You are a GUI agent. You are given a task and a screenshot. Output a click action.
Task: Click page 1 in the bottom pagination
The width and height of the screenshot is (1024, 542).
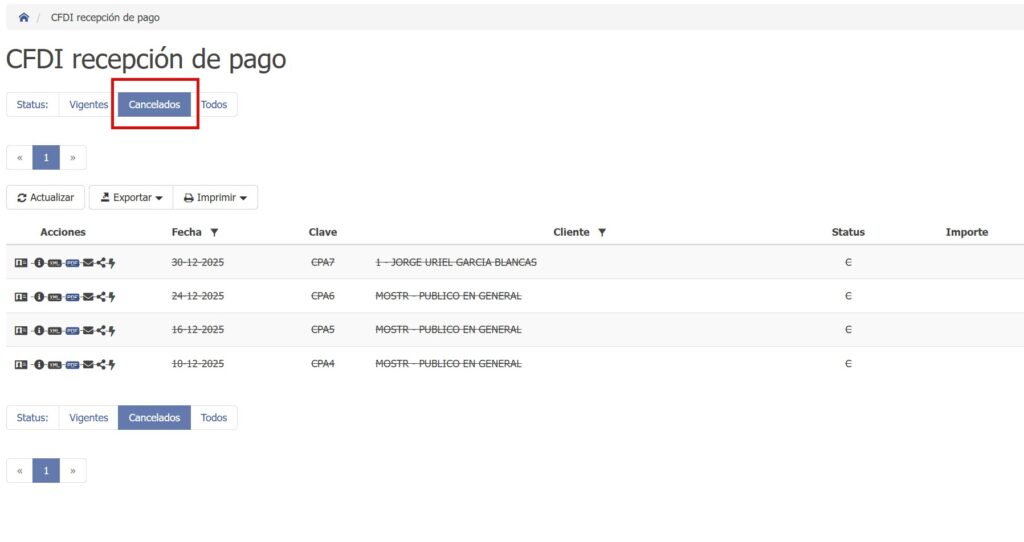point(46,471)
